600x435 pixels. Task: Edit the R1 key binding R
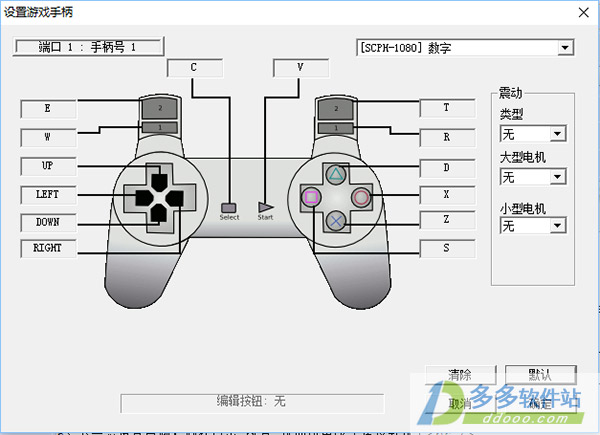[447, 137]
